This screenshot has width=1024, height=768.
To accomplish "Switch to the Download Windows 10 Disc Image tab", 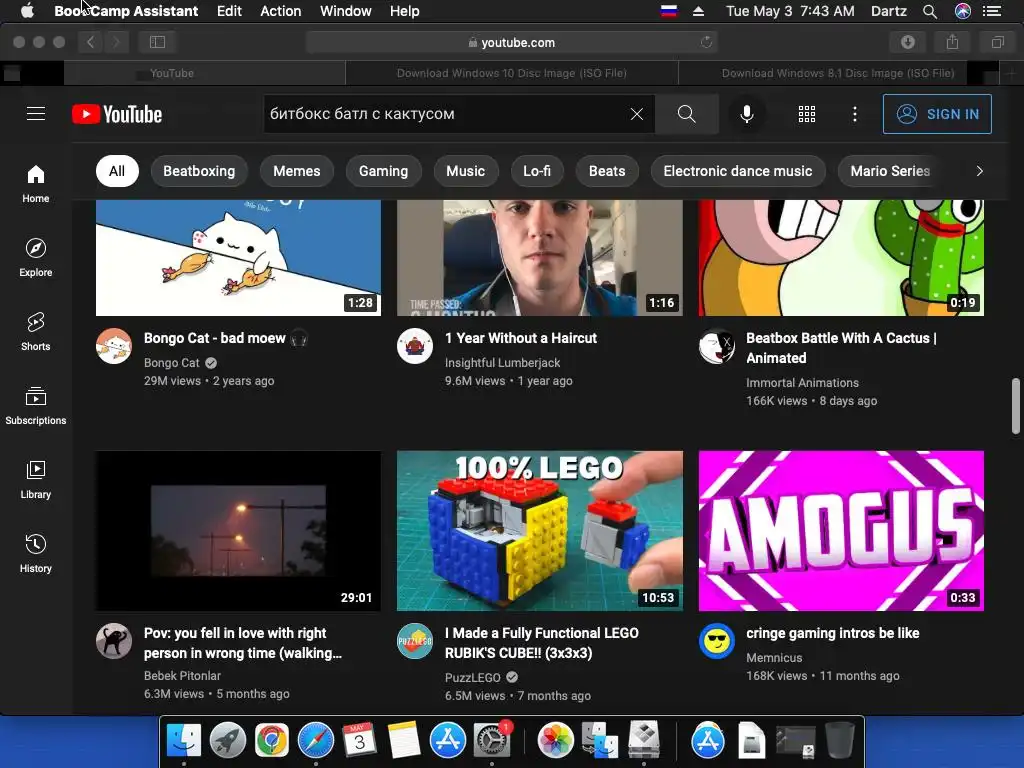I will pyautogui.click(x=512, y=73).
